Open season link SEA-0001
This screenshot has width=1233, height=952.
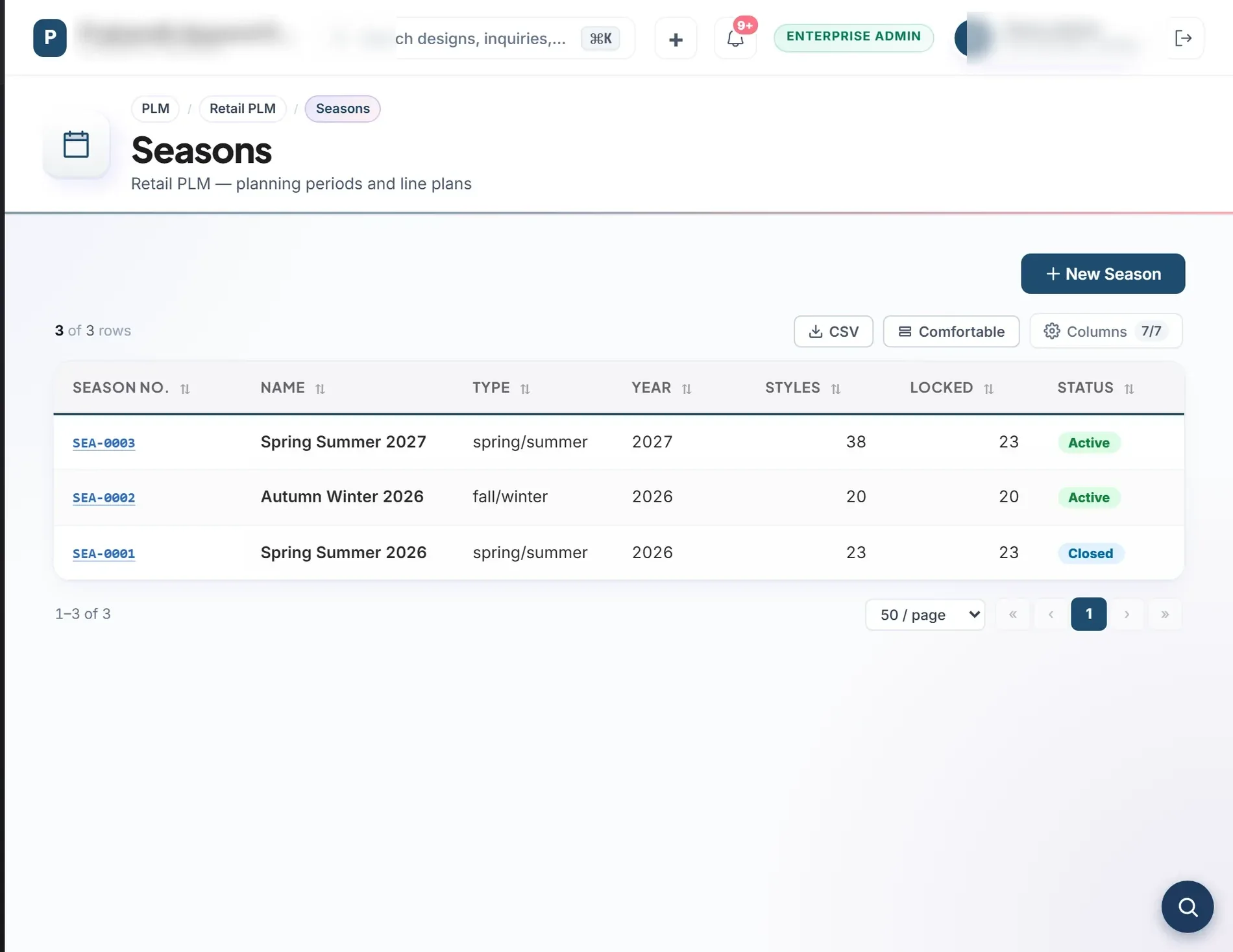coord(104,554)
